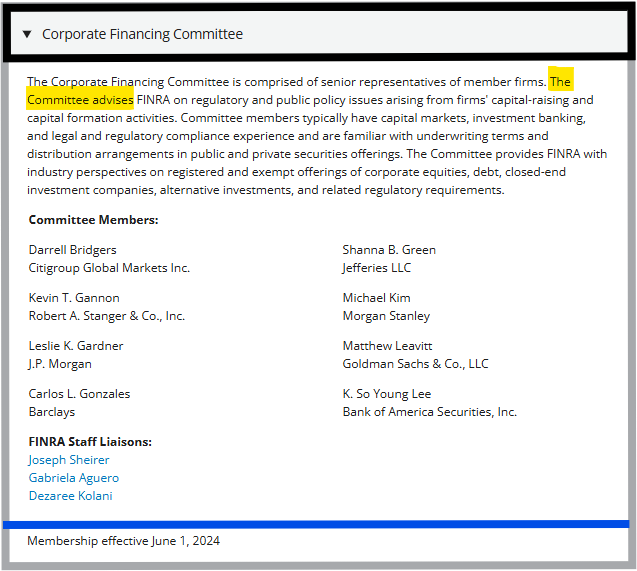Click highlighted text 'Committee advises'

click(80, 100)
